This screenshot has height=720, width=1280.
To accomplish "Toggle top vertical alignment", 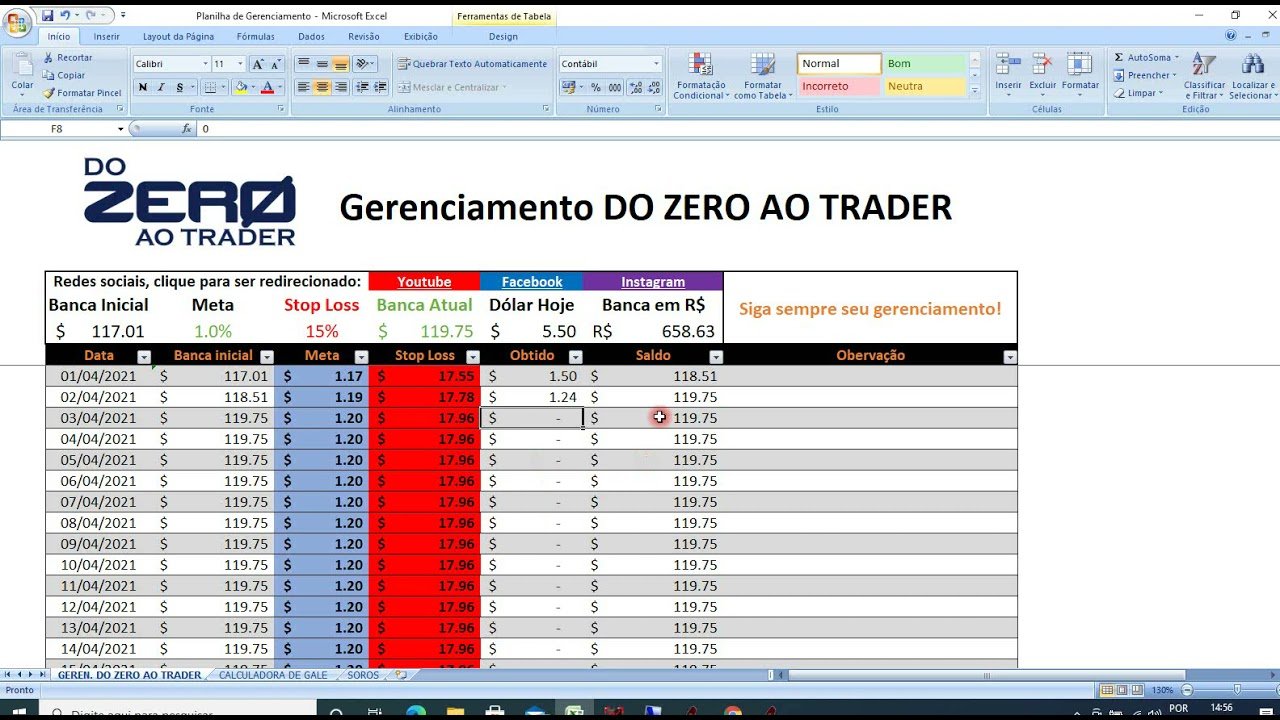I will pyautogui.click(x=303, y=64).
